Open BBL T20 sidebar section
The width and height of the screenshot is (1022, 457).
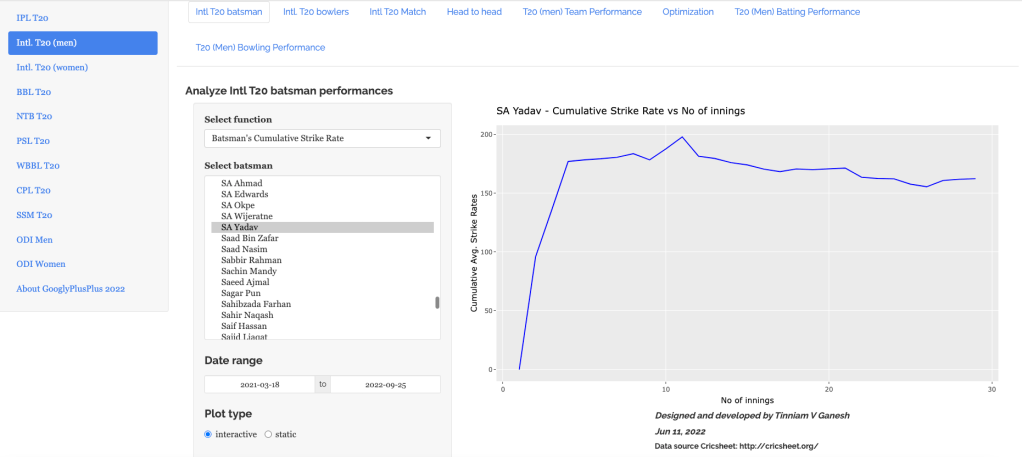point(34,92)
